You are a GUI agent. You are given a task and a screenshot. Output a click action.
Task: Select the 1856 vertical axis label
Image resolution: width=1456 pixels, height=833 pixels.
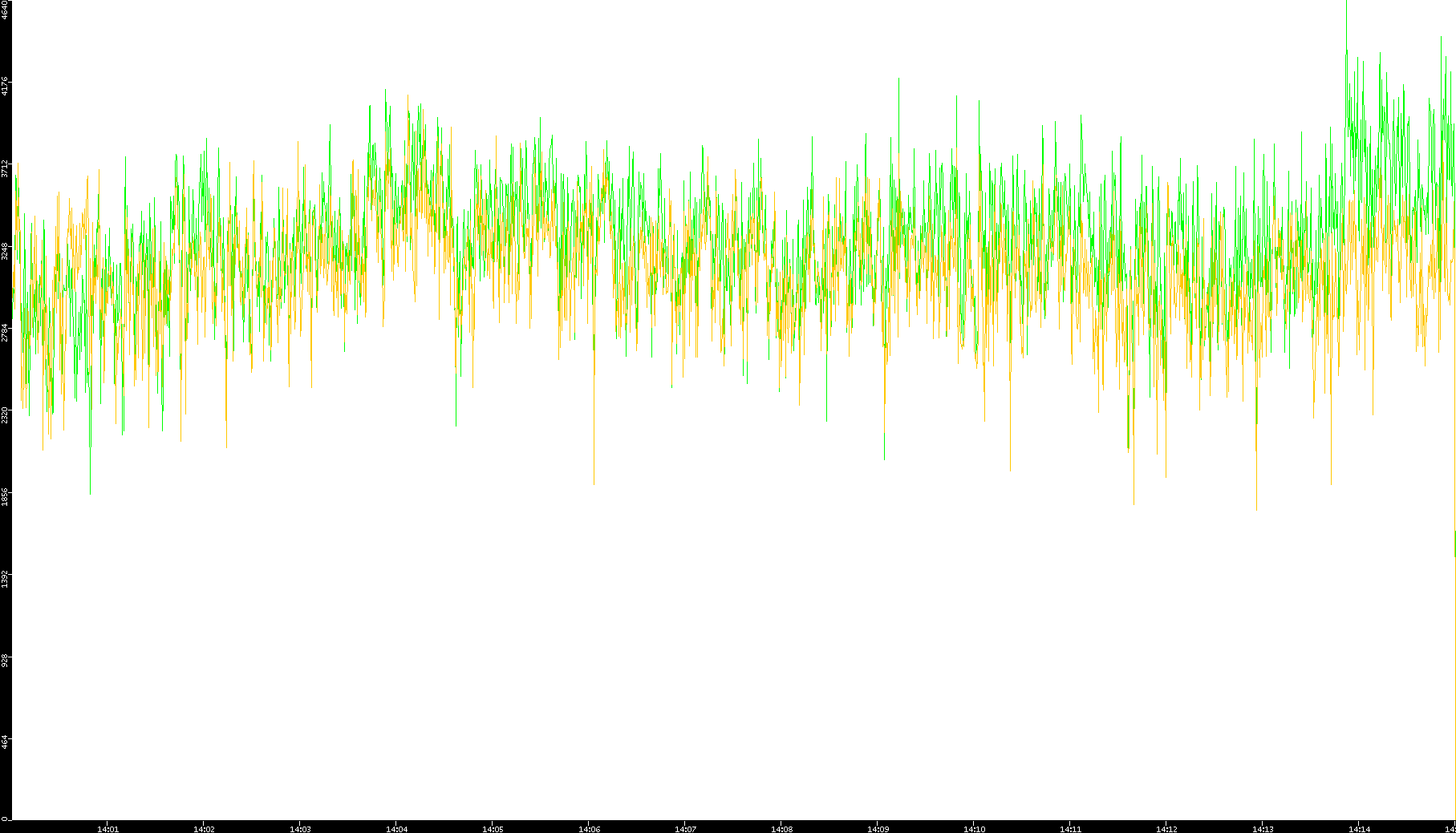[x=5, y=496]
